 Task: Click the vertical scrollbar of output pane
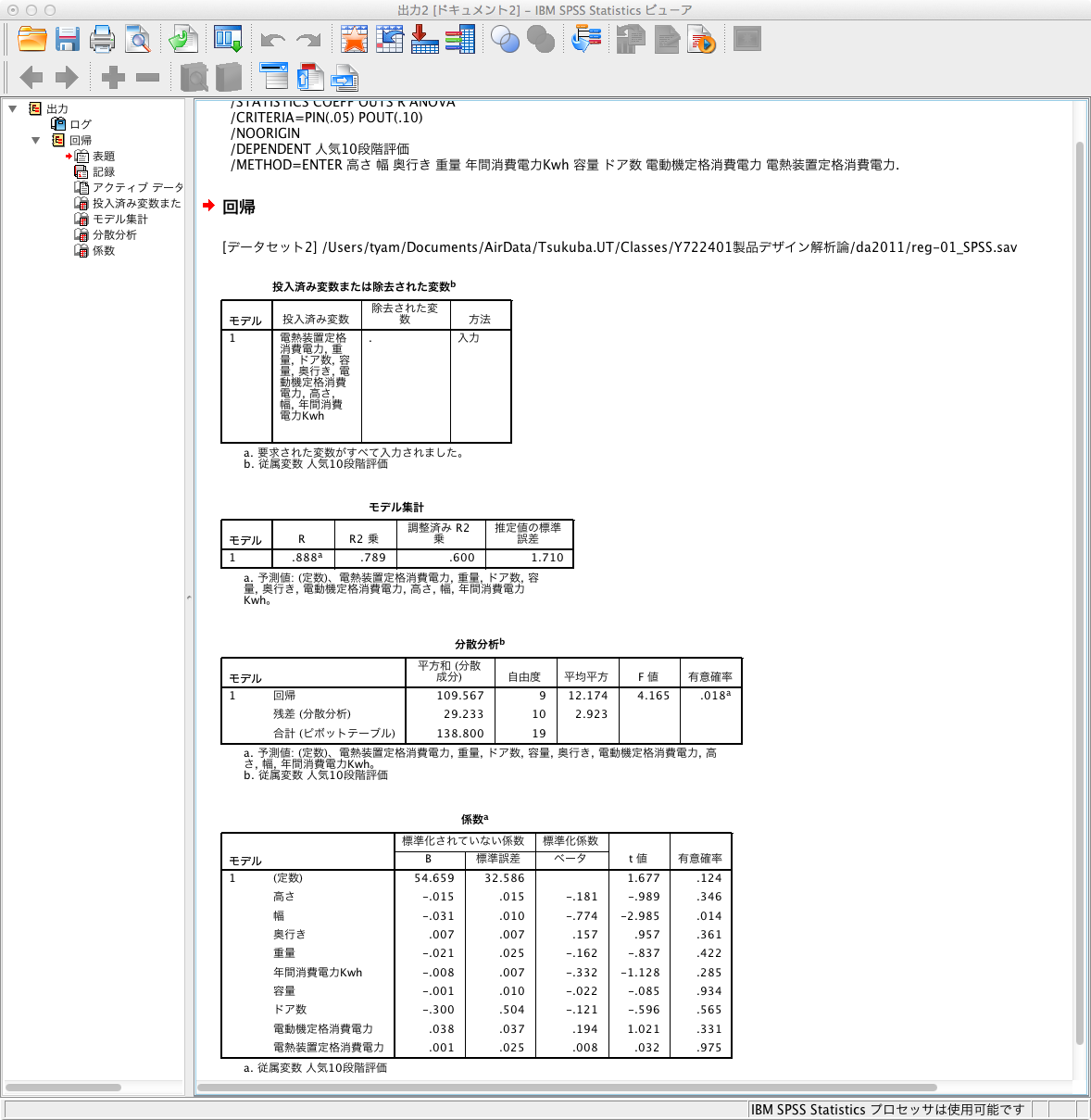(1080, 593)
